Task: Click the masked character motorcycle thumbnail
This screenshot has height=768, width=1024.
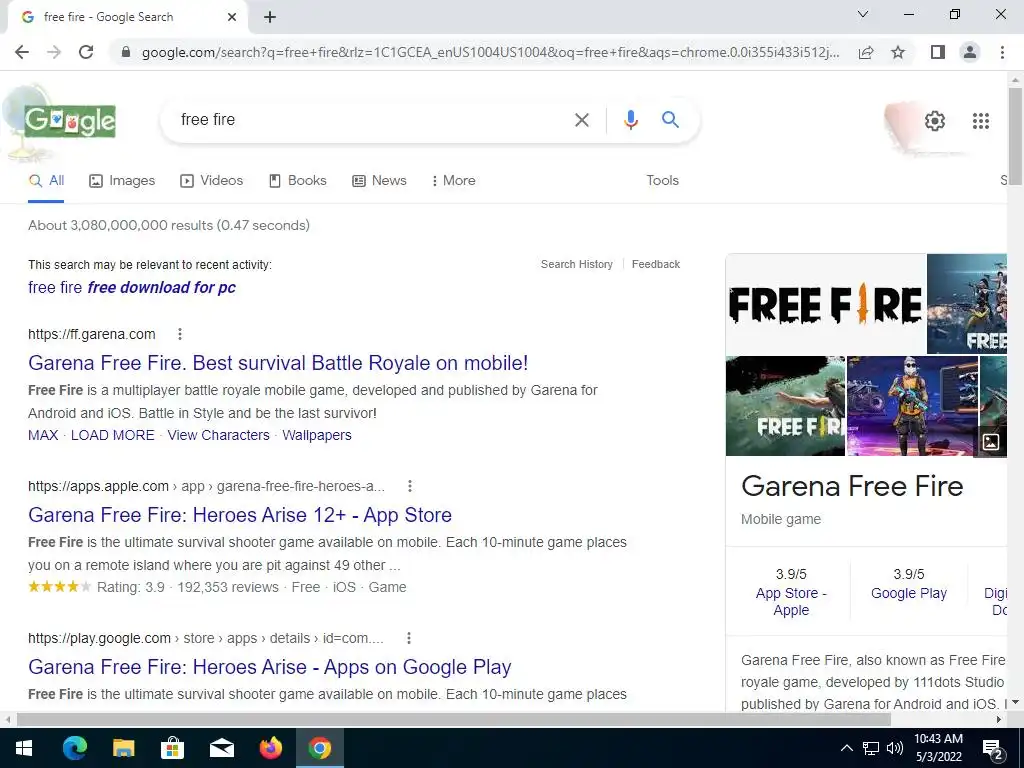Action: tap(912, 406)
